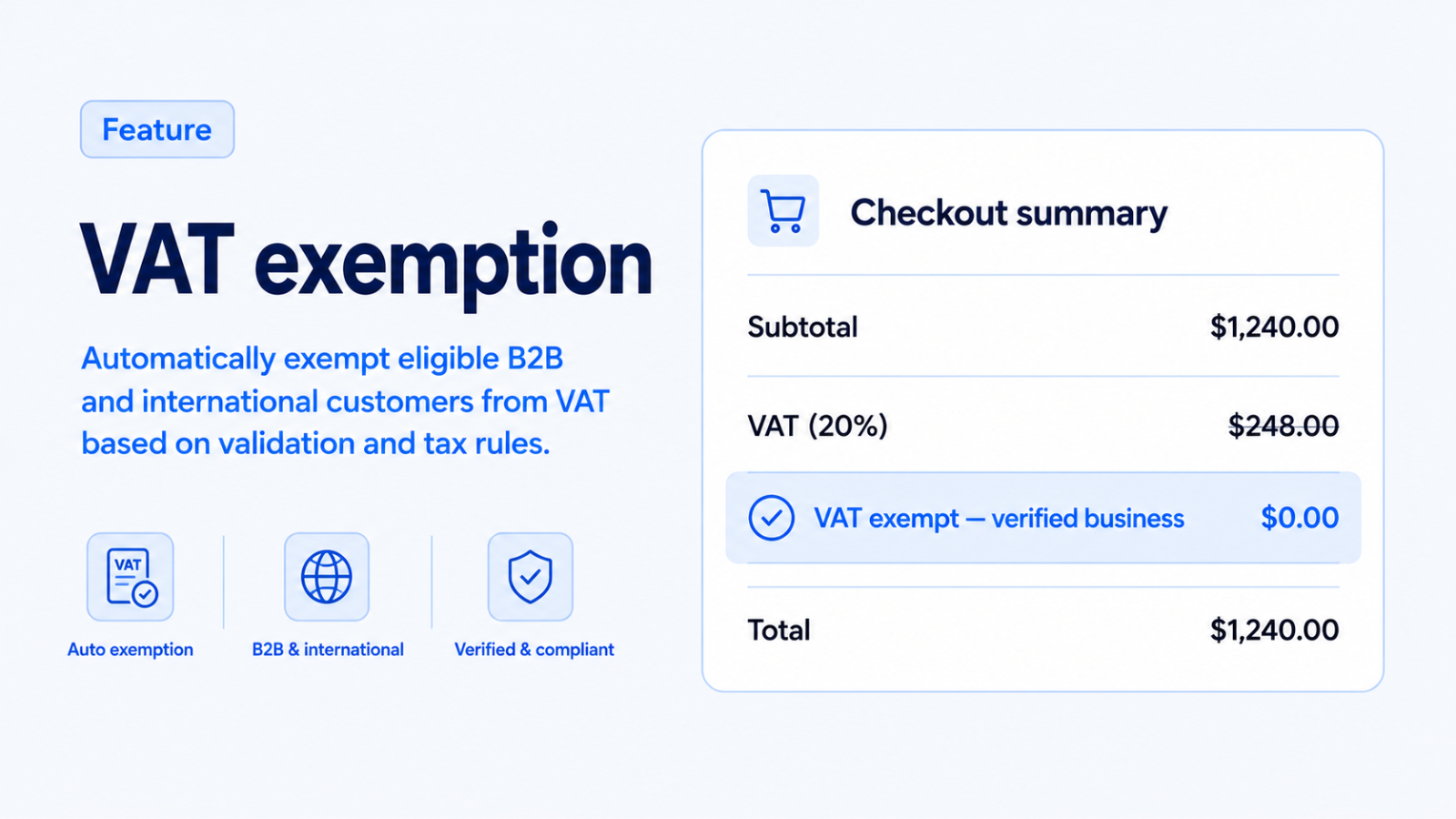1456x819 pixels.
Task: Click the $0.00 exempt amount
Action: (x=1299, y=518)
